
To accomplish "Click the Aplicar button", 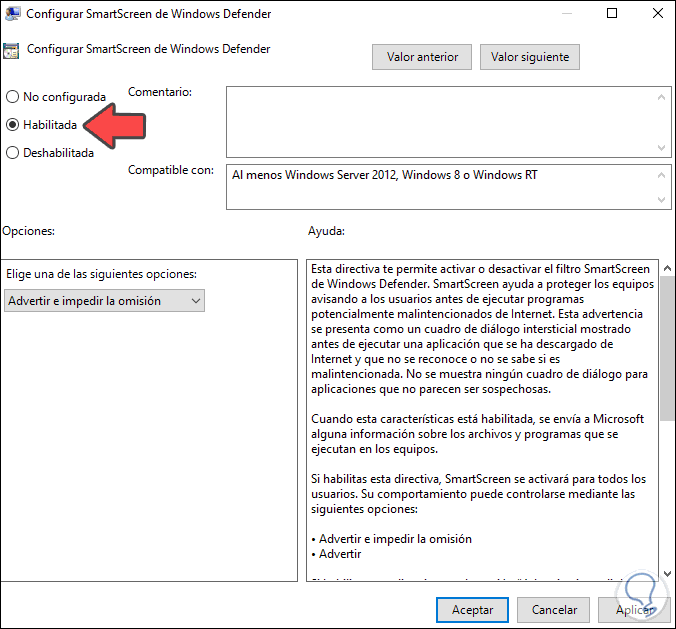I will (634, 610).
